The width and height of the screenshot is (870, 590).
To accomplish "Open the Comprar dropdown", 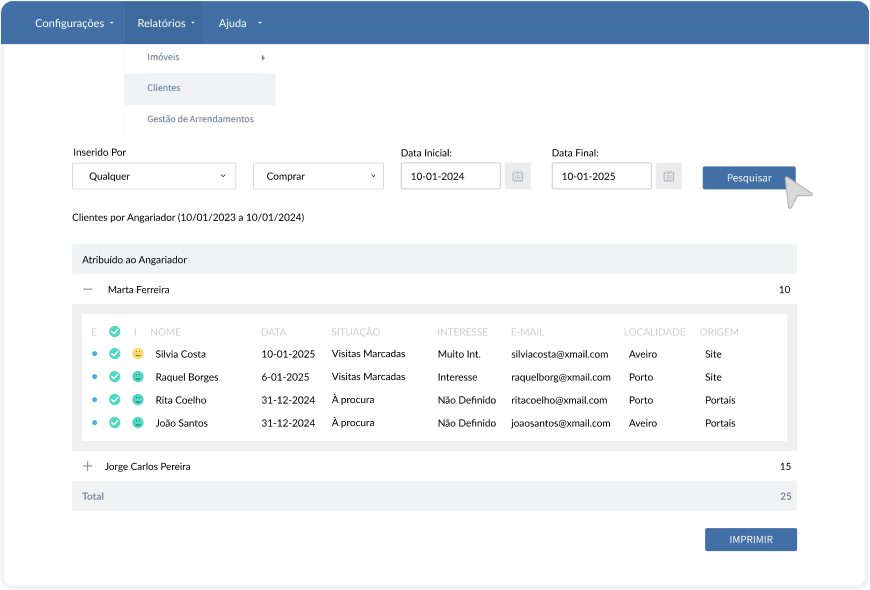I will tap(318, 176).
